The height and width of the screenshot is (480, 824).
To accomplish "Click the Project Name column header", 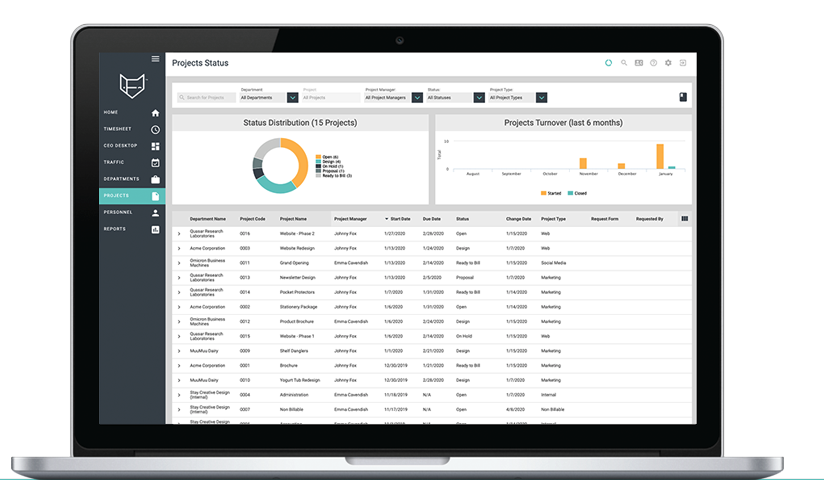I will click(x=293, y=218).
